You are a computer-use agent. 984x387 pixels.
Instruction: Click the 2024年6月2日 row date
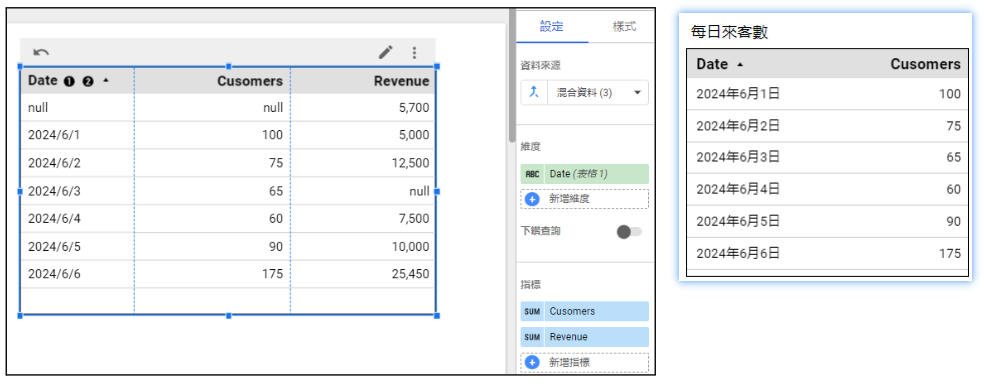click(738, 126)
